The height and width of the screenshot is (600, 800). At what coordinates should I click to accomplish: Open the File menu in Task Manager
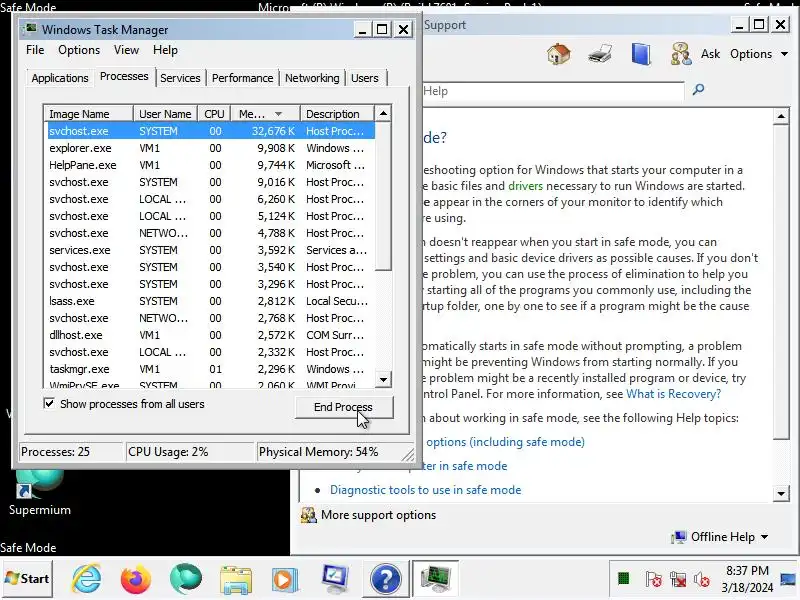[35, 50]
